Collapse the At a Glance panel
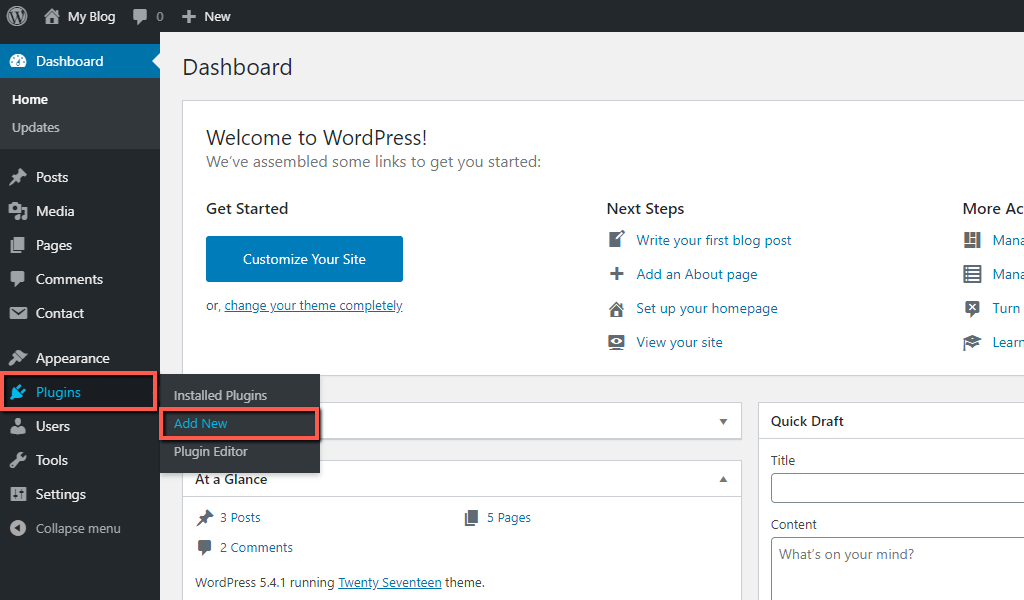1024x600 pixels. coord(723,479)
